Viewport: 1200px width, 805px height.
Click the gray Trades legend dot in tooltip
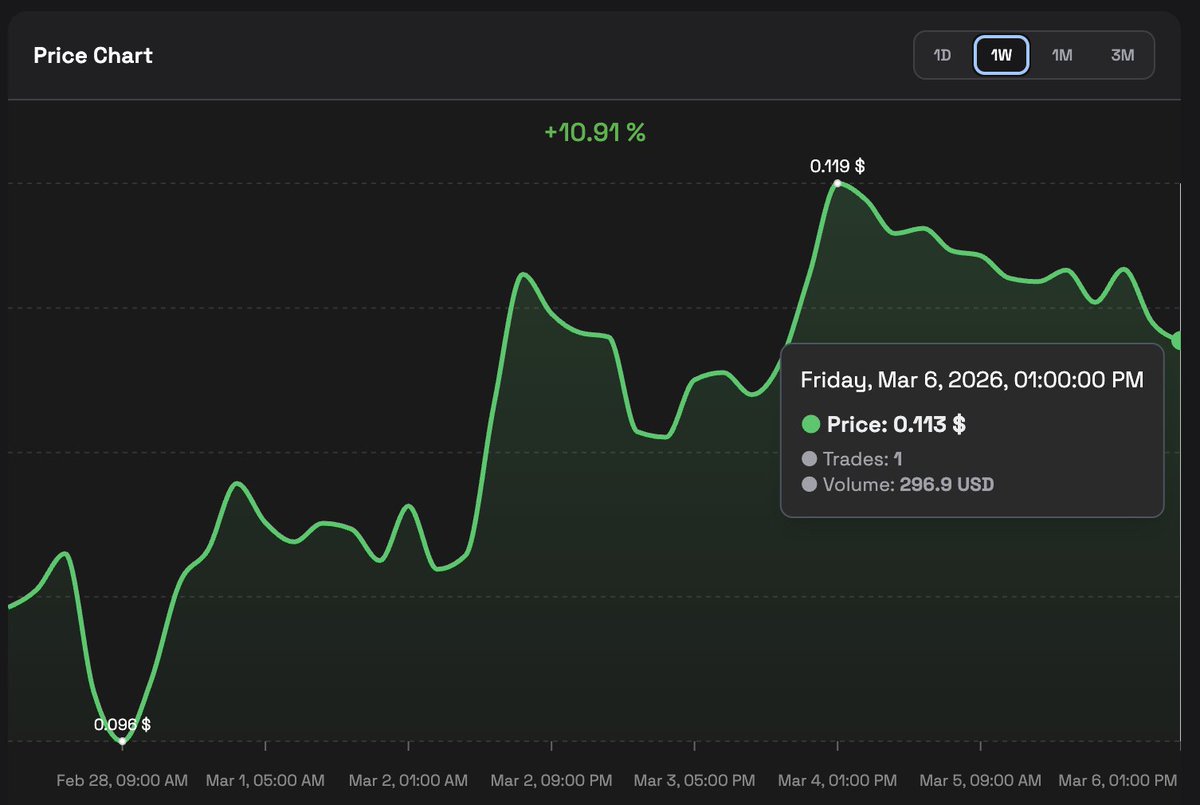click(809, 460)
